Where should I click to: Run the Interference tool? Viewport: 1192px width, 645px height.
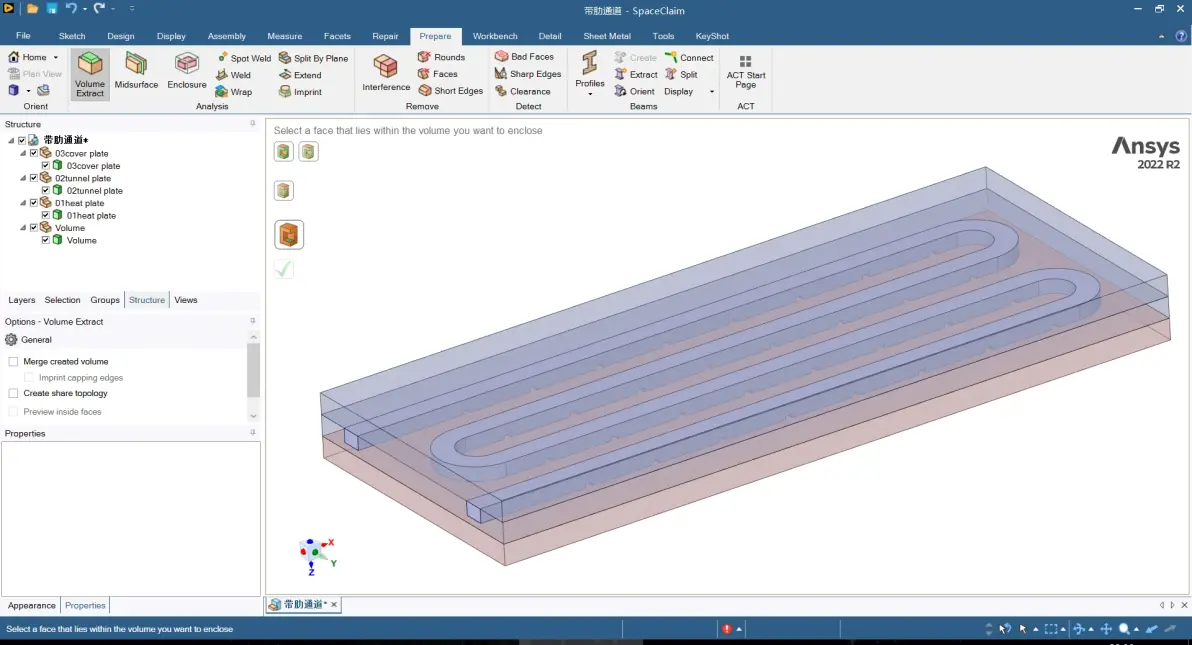[x=385, y=73]
